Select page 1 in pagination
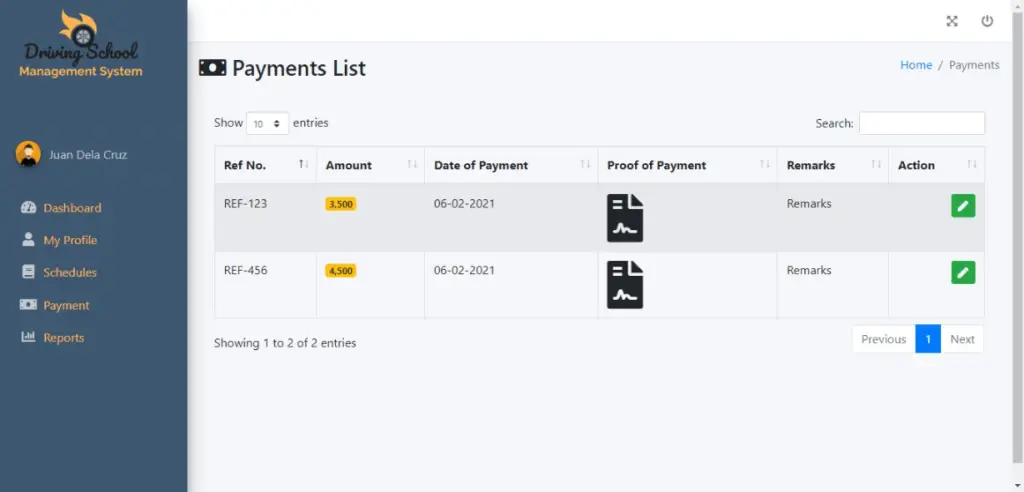Viewport: 1024px width, 492px height. (928, 339)
